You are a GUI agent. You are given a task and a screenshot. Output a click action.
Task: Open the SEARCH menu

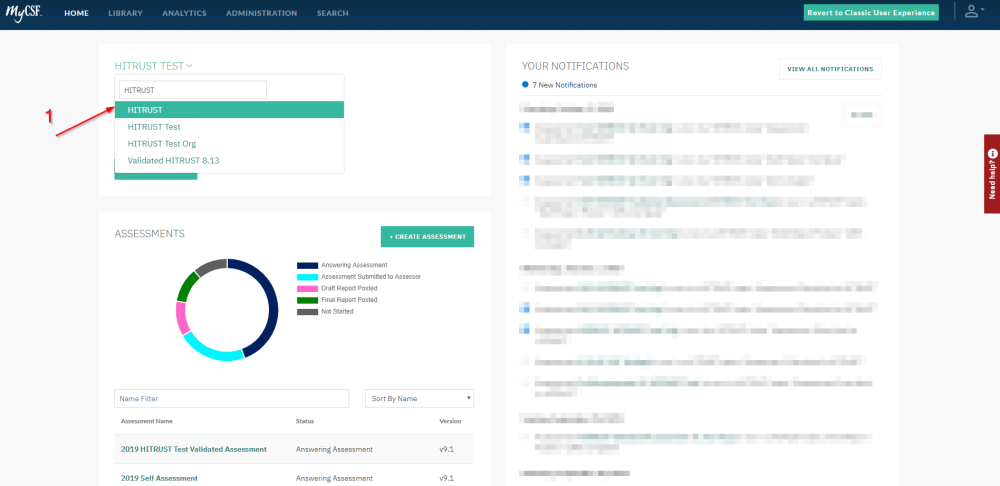pyautogui.click(x=333, y=13)
